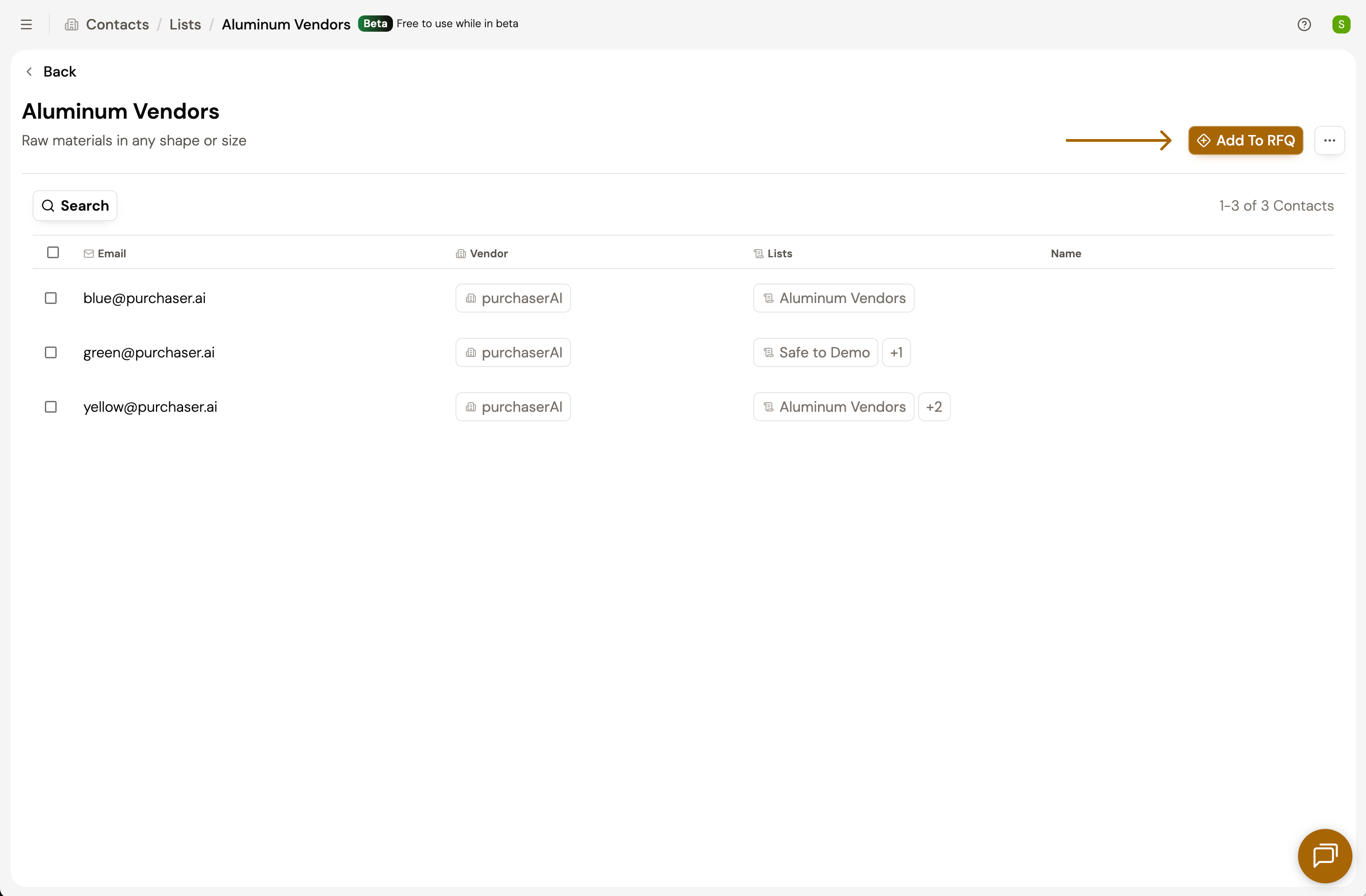The width and height of the screenshot is (1366, 896).
Task: Open the hamburger sidebar menu
Action: [26, 24]
